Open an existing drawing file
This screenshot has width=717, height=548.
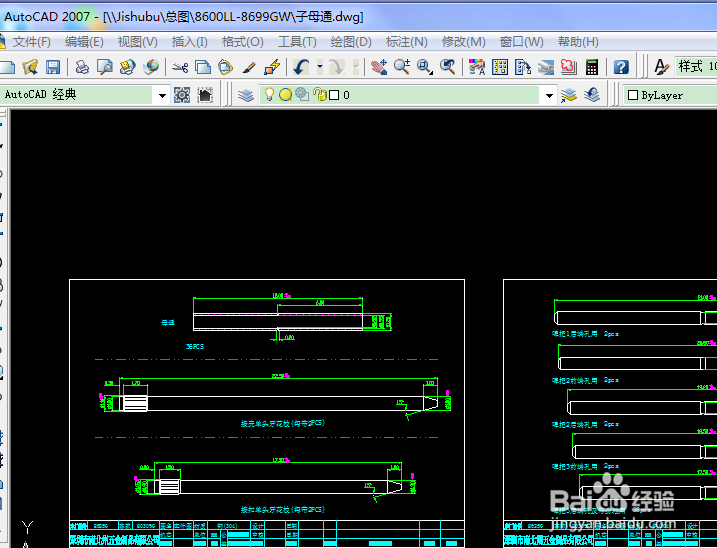click(x=30, y=67)
